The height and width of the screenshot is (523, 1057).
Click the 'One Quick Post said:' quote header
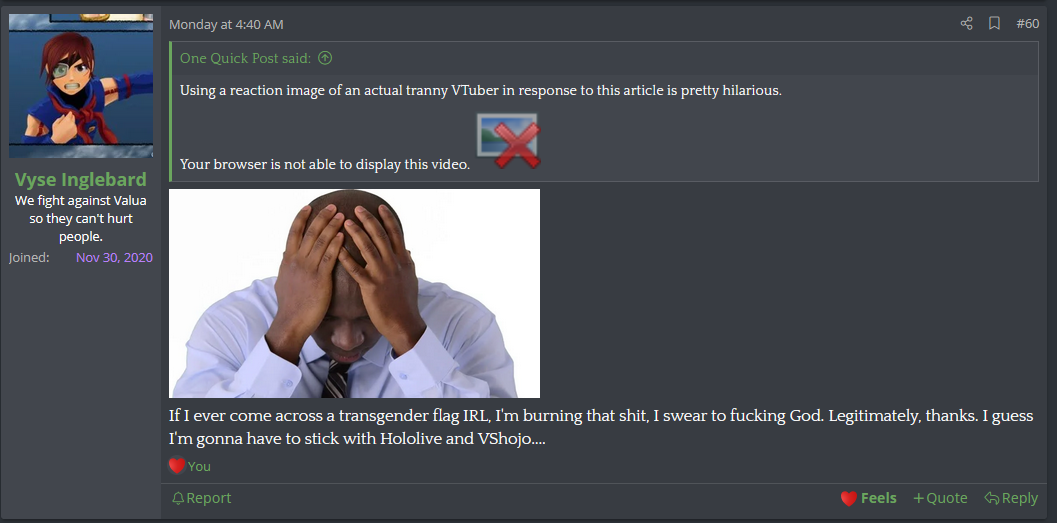click(245, 59)
